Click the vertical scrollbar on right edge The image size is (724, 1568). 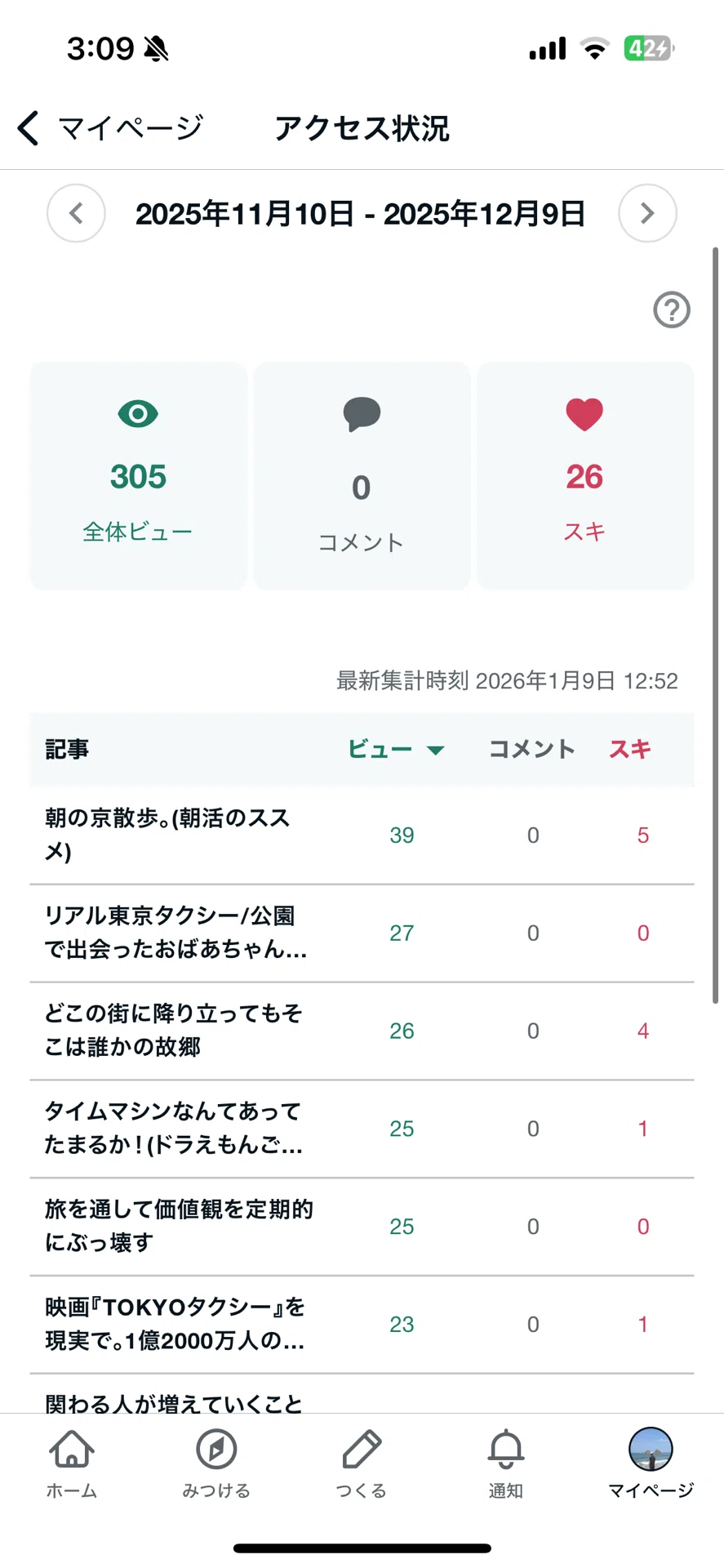pos(716,625)
